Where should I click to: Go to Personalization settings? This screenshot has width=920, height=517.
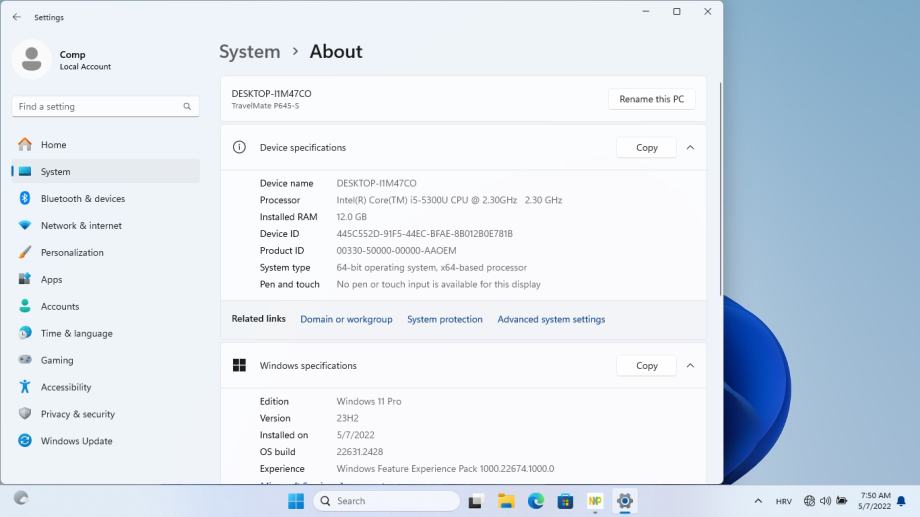tap(72, 253)
